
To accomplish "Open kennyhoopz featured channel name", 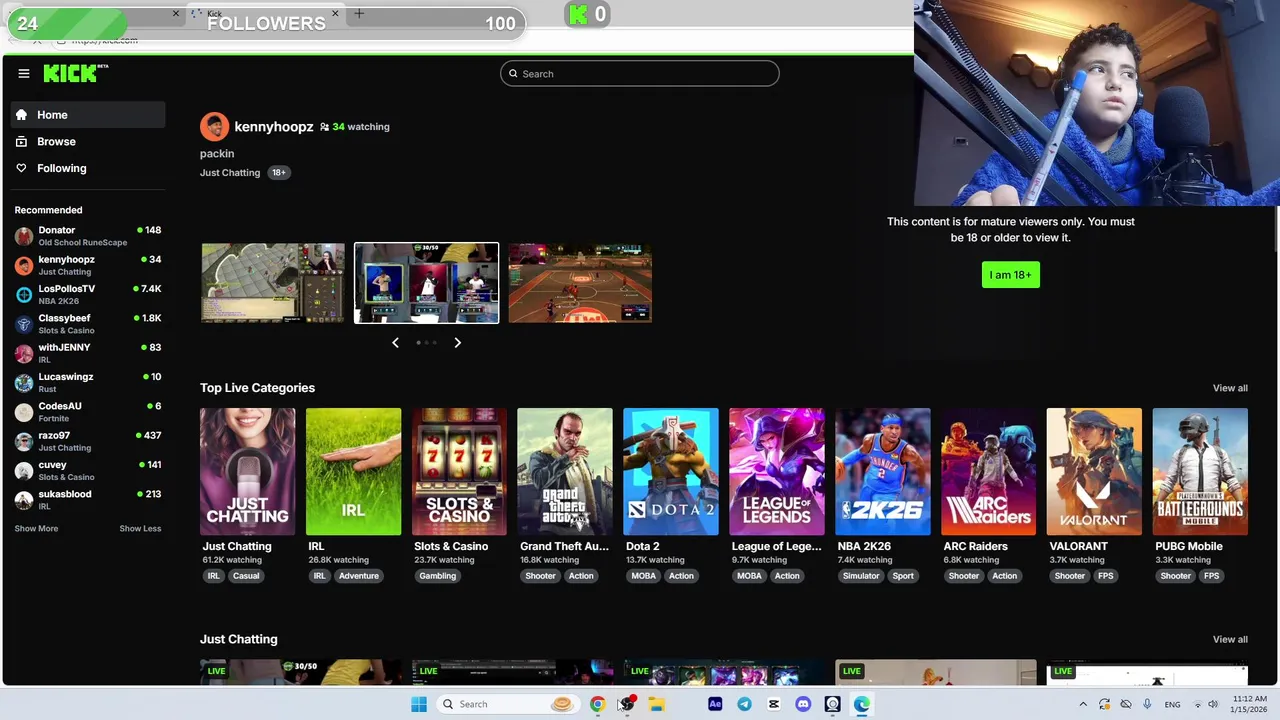I will coord(274,127).
